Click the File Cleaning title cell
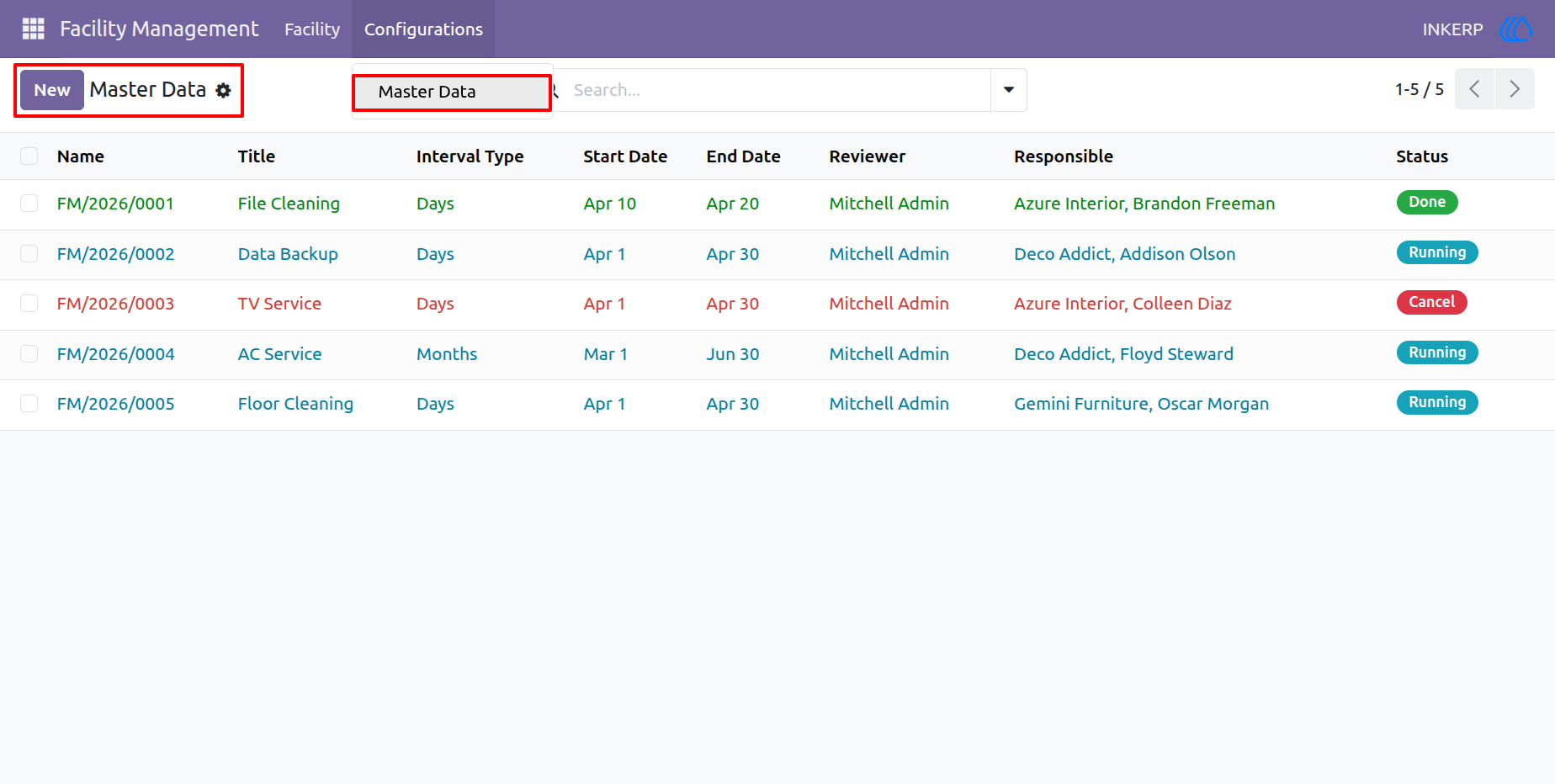This screenshot has width=1555, height=784. point(289,204)
